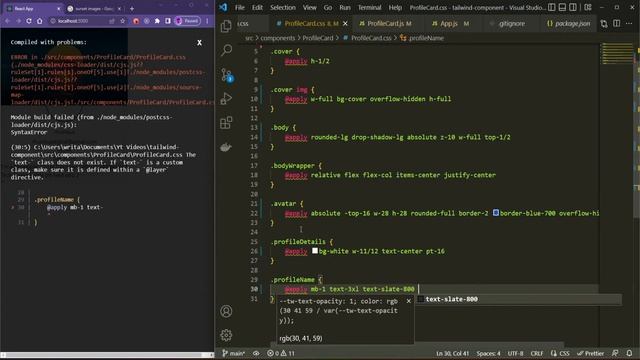Dismiss the Compiled with problems overlay
The width and height of the screenshot is (640, 360).
point(199,42)
